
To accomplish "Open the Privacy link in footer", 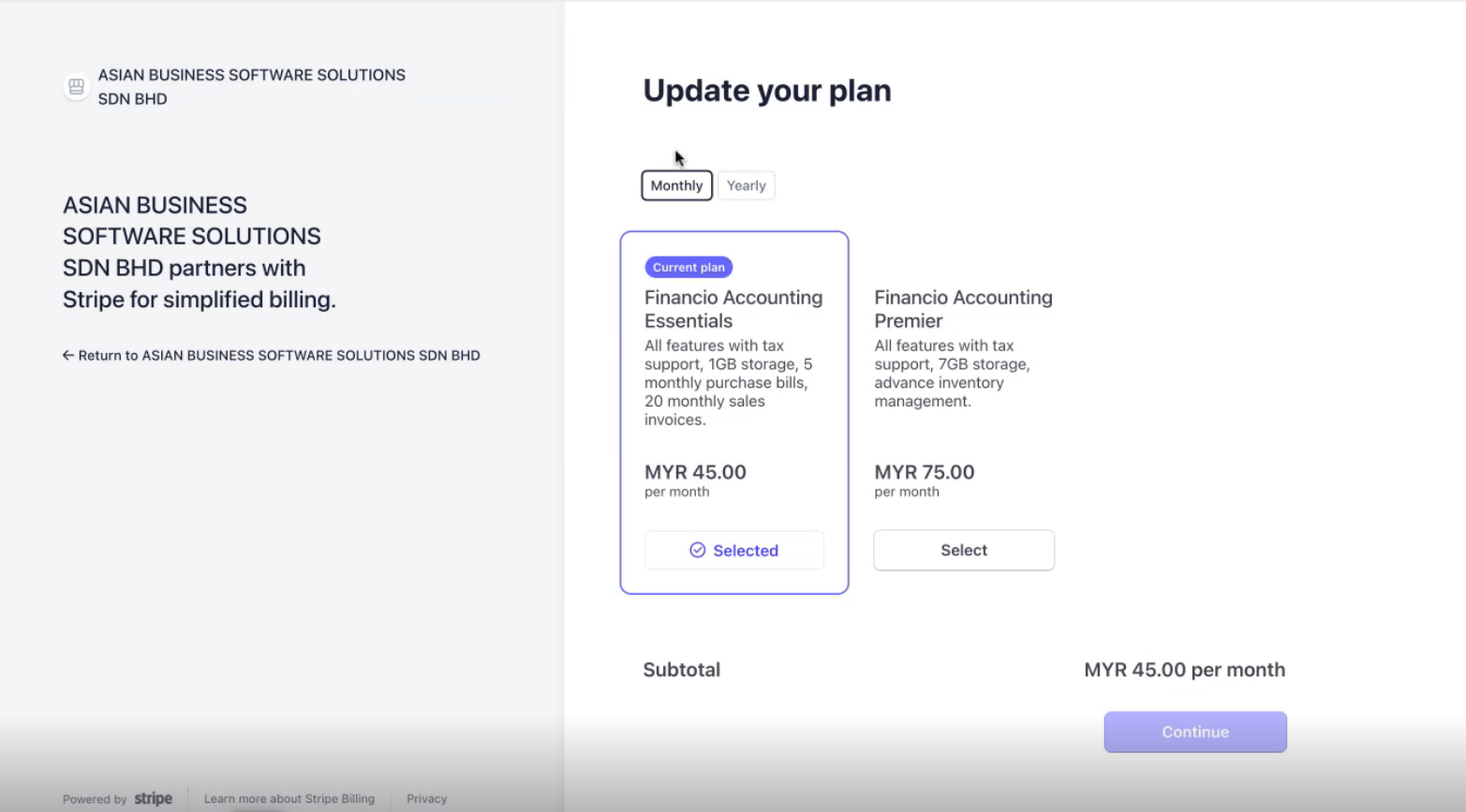I will (427, 799).
